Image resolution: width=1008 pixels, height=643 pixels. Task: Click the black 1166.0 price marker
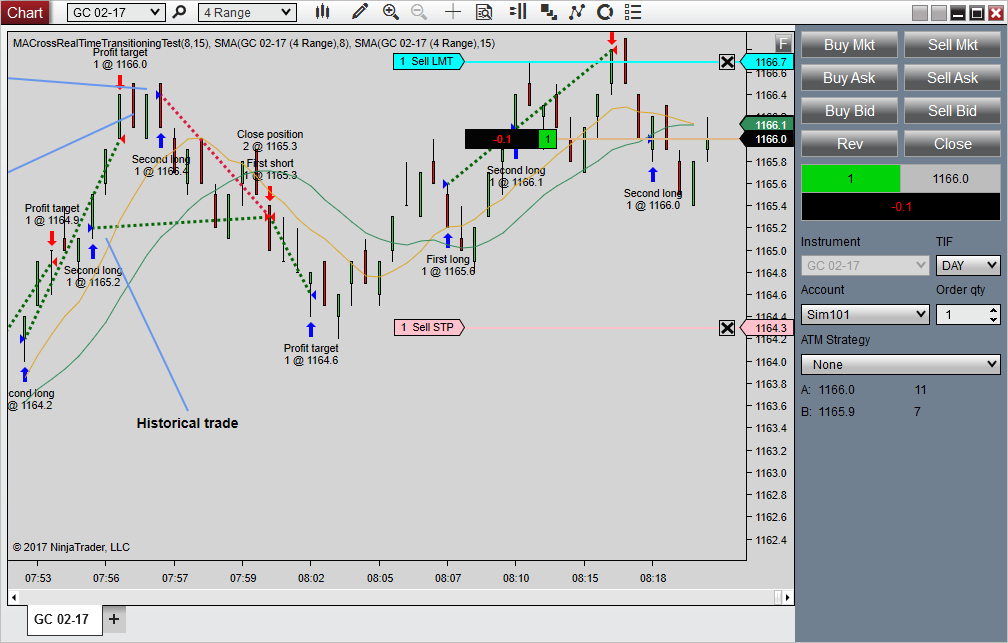click(768, 139)
